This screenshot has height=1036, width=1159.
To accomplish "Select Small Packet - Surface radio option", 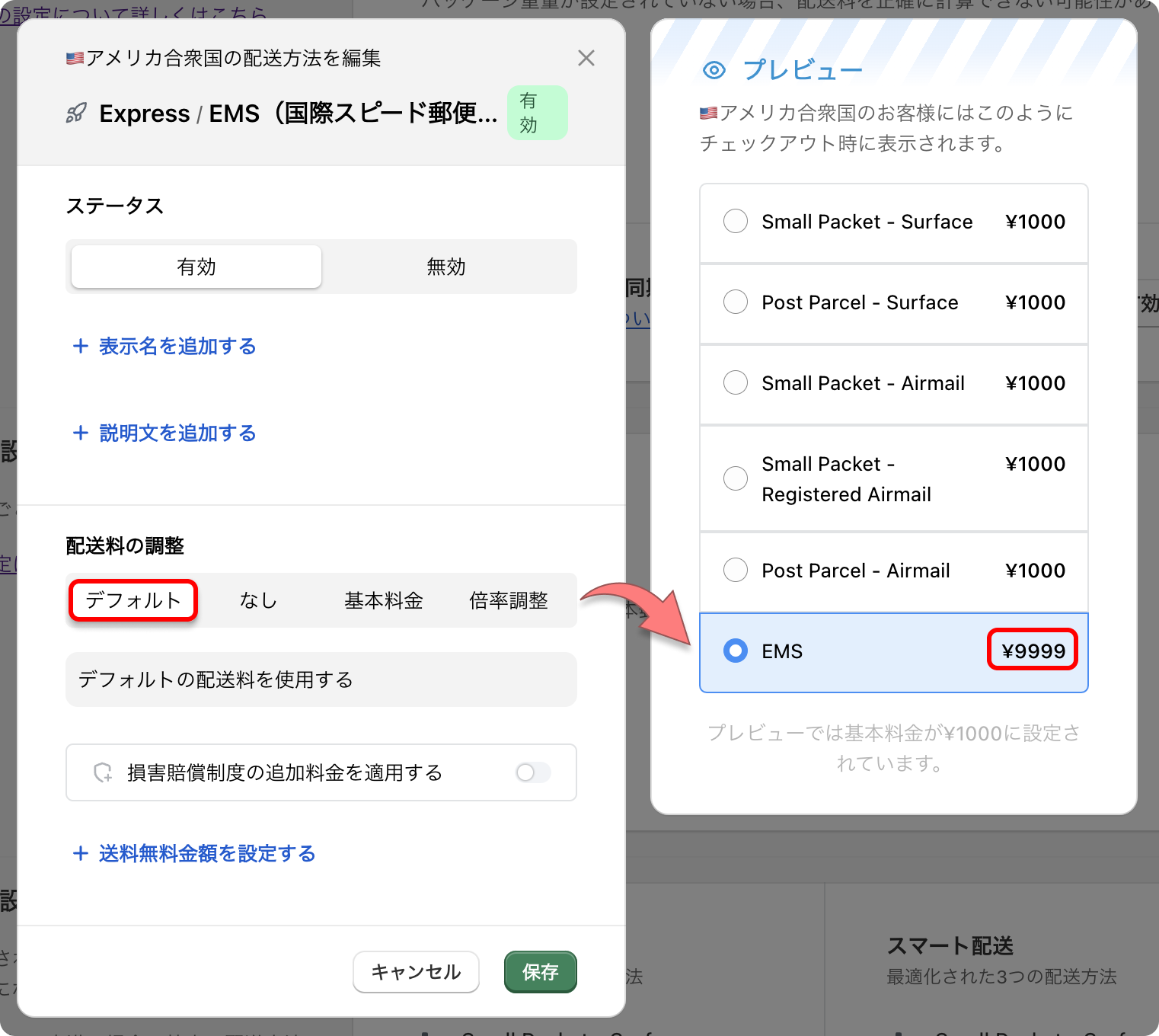I will coord(736,222).
